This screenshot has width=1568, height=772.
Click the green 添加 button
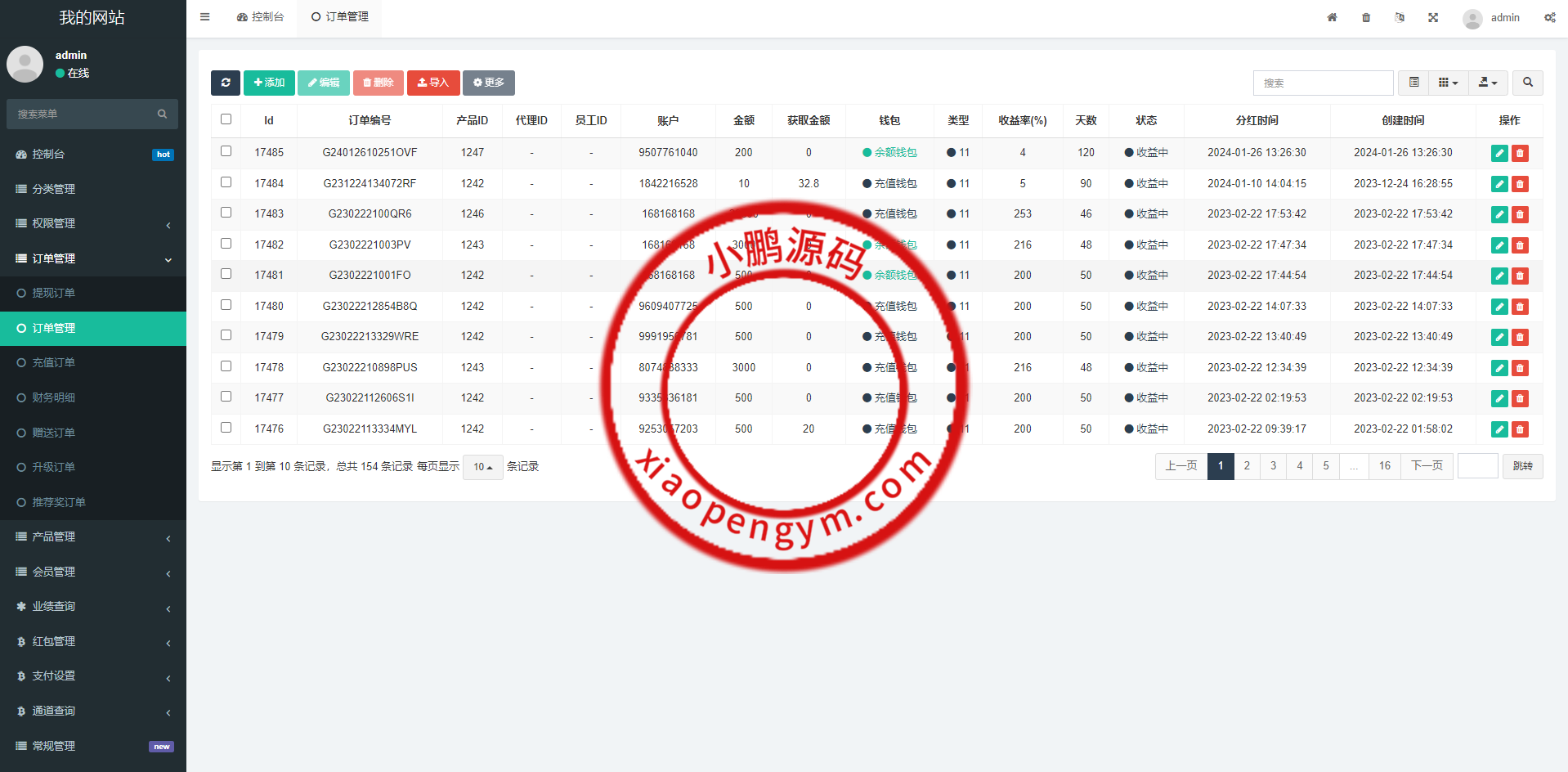pyautogui.click(x=269, y=83)
